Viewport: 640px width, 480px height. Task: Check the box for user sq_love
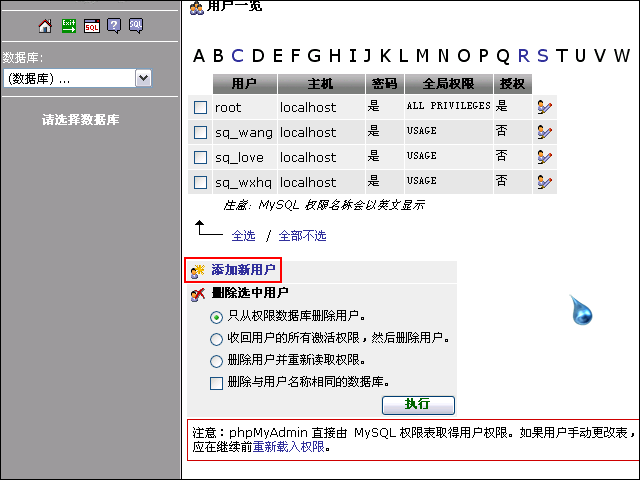pos(200,158)
